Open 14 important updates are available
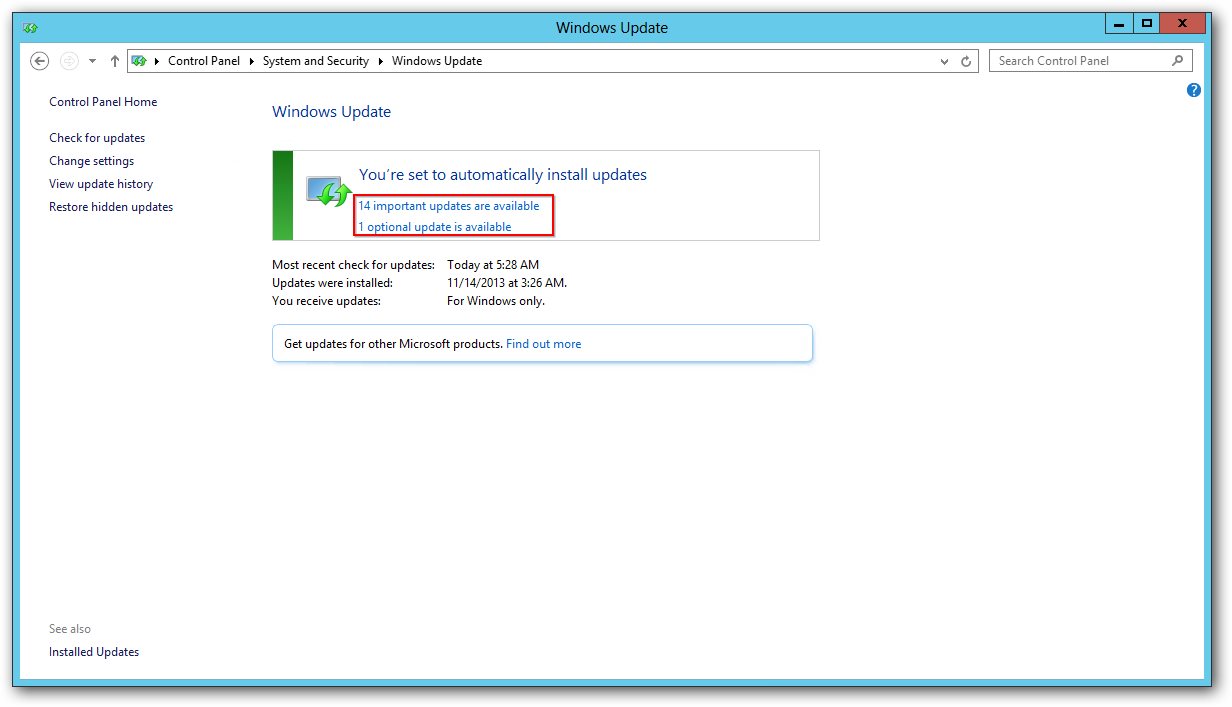Viewport: 1232px width, 707px height. point(449,206)
